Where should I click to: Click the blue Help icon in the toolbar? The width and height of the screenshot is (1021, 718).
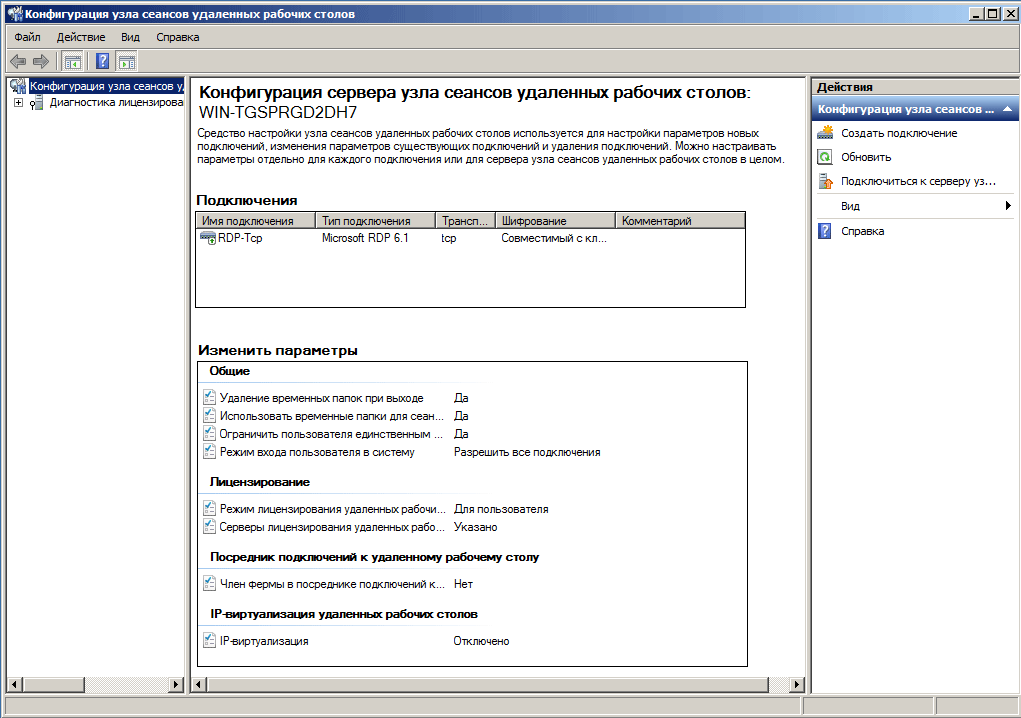(x=102, y=62)
